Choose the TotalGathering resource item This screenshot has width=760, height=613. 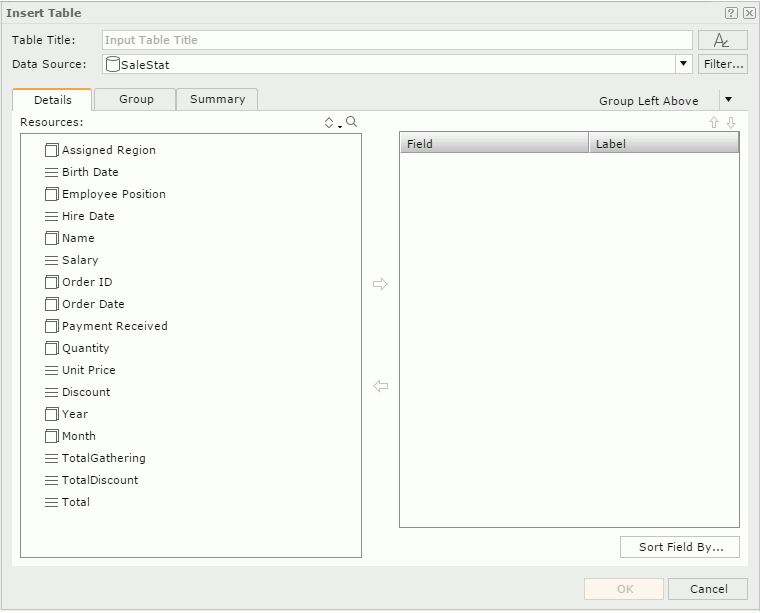point(103,458)
